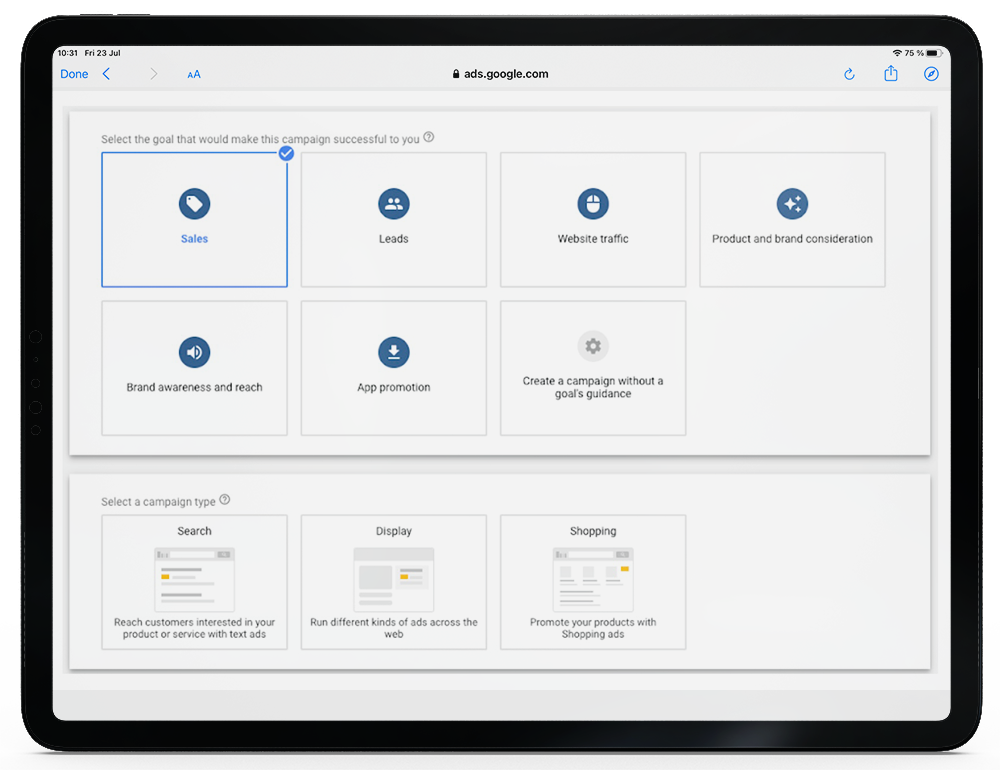Open help tooltip next to campaign goal heading
The height and width of the screenshot is (770, 1000).
coord(429,138)
